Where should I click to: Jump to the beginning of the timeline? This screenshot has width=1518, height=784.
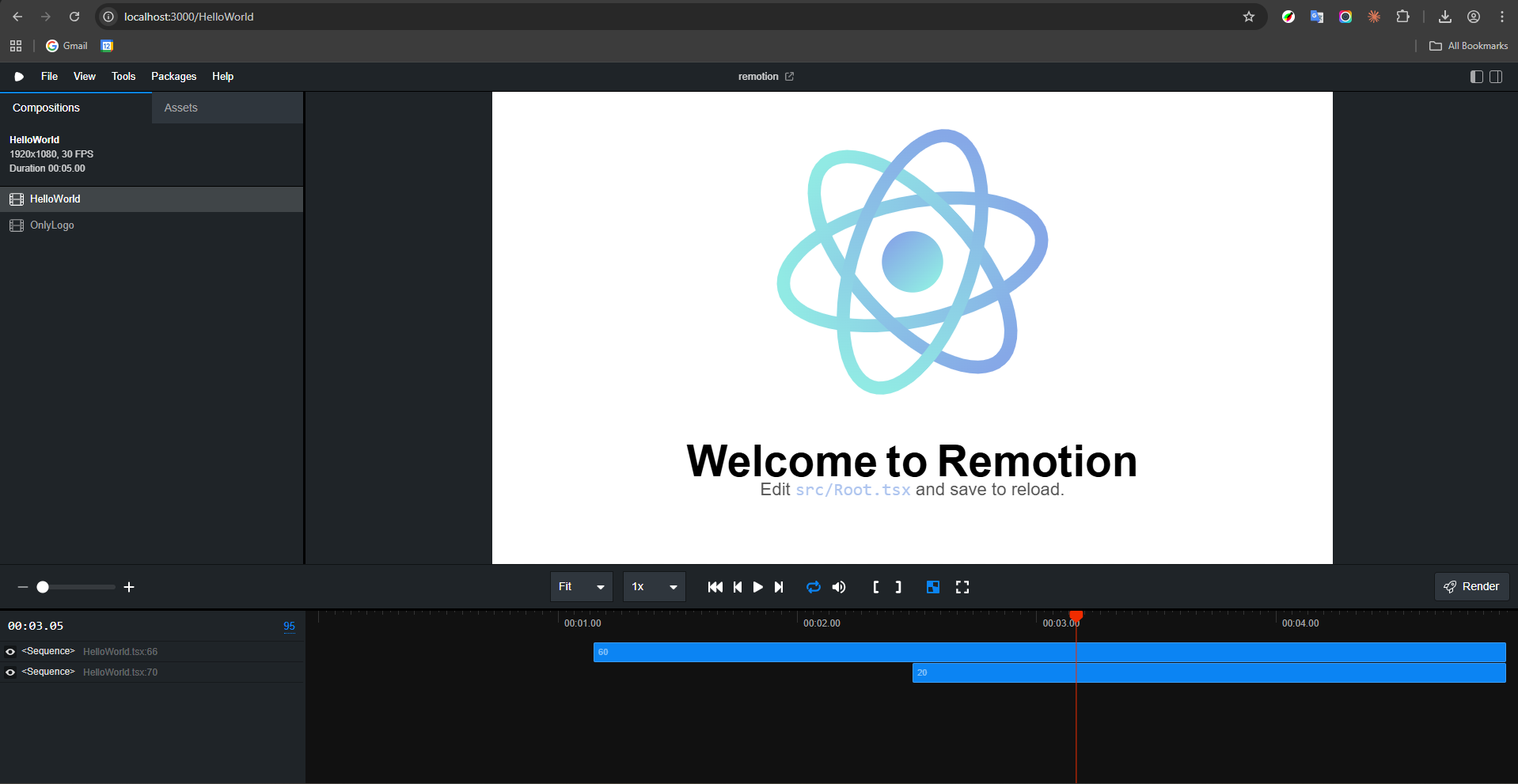pyautogui.click(x=715, y=587)
